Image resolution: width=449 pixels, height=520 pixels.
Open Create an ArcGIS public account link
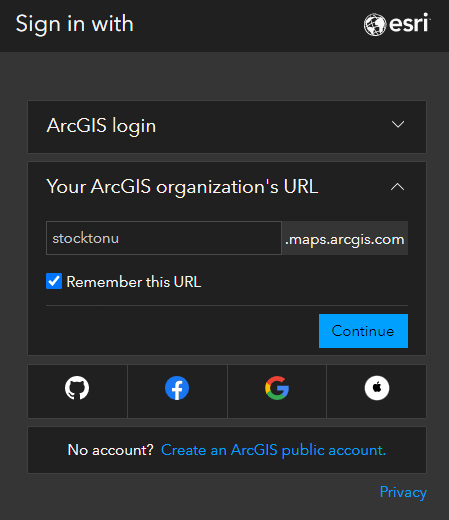click(x=273, y=450)
